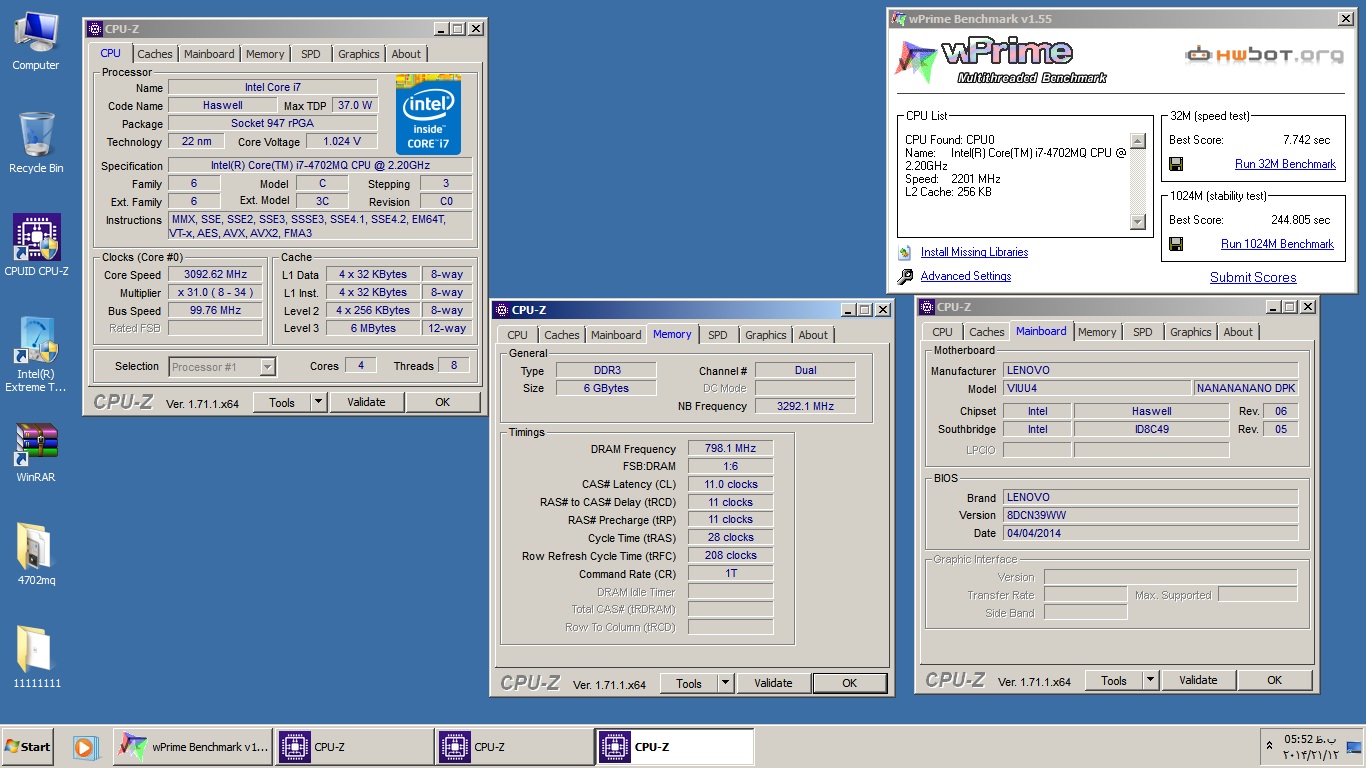Click Validate in the Mainboard window
Screen dimensions: 1366x768
1198,680
